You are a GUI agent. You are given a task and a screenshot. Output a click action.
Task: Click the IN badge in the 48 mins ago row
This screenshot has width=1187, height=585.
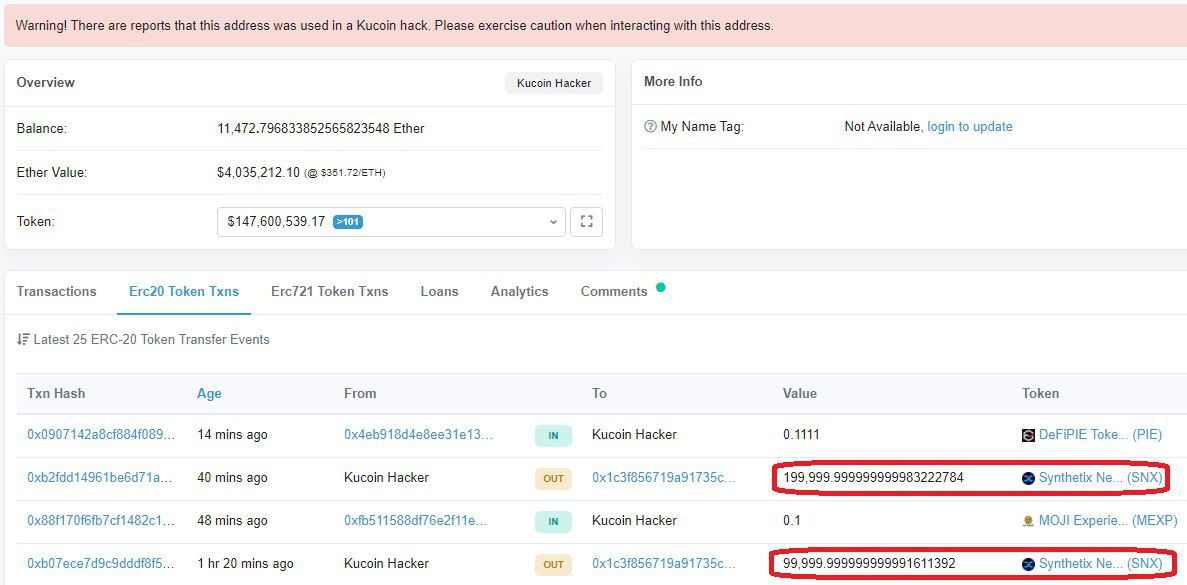553,521
